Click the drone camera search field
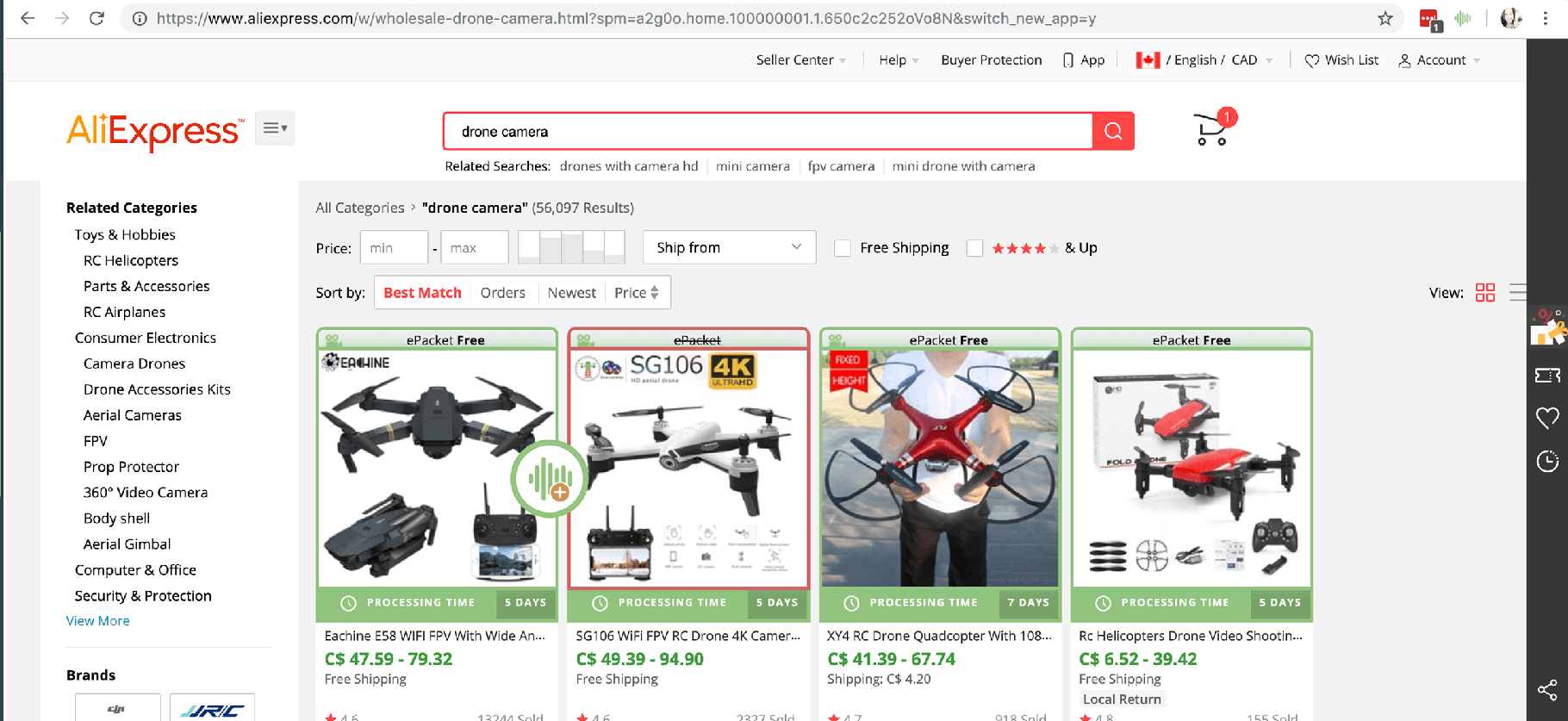This screenshot has width=1568, height=721. (768, 131)
